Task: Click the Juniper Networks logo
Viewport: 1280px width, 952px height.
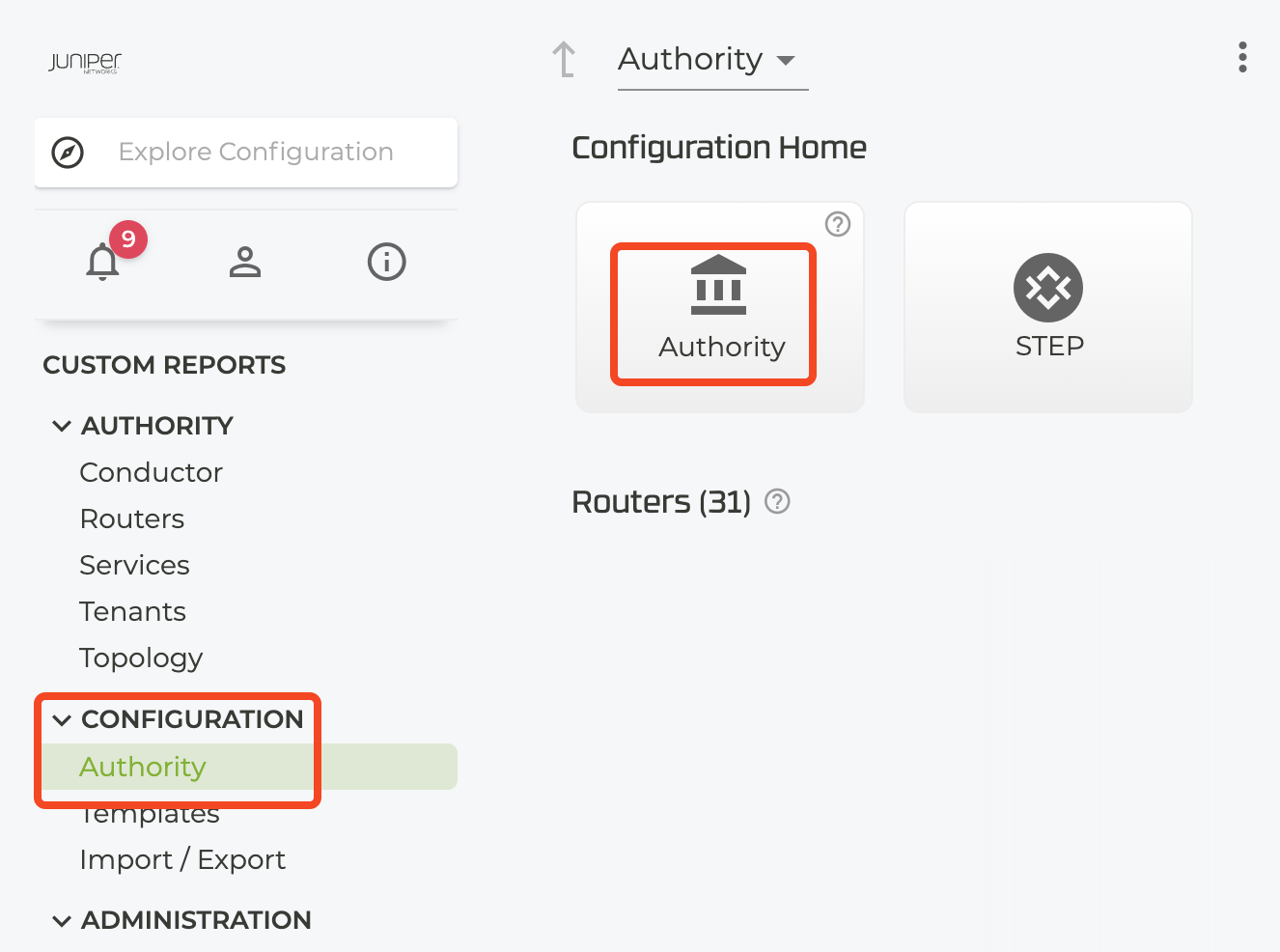Action: point(85,63)
